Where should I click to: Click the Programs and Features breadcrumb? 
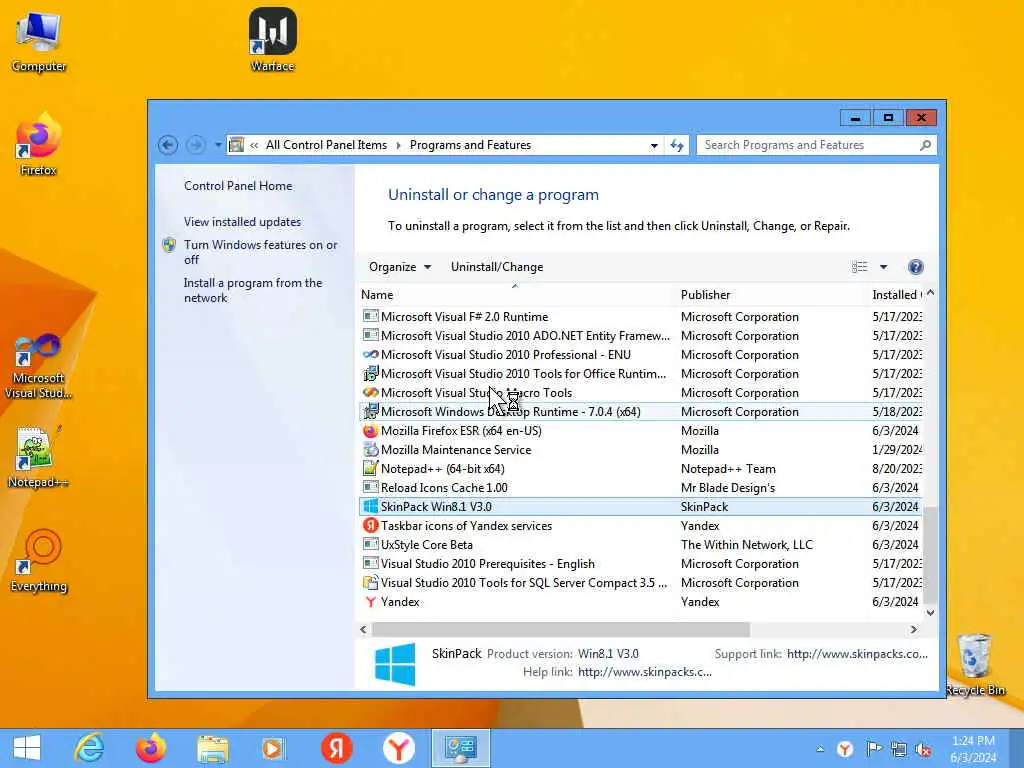click(470, 145)
